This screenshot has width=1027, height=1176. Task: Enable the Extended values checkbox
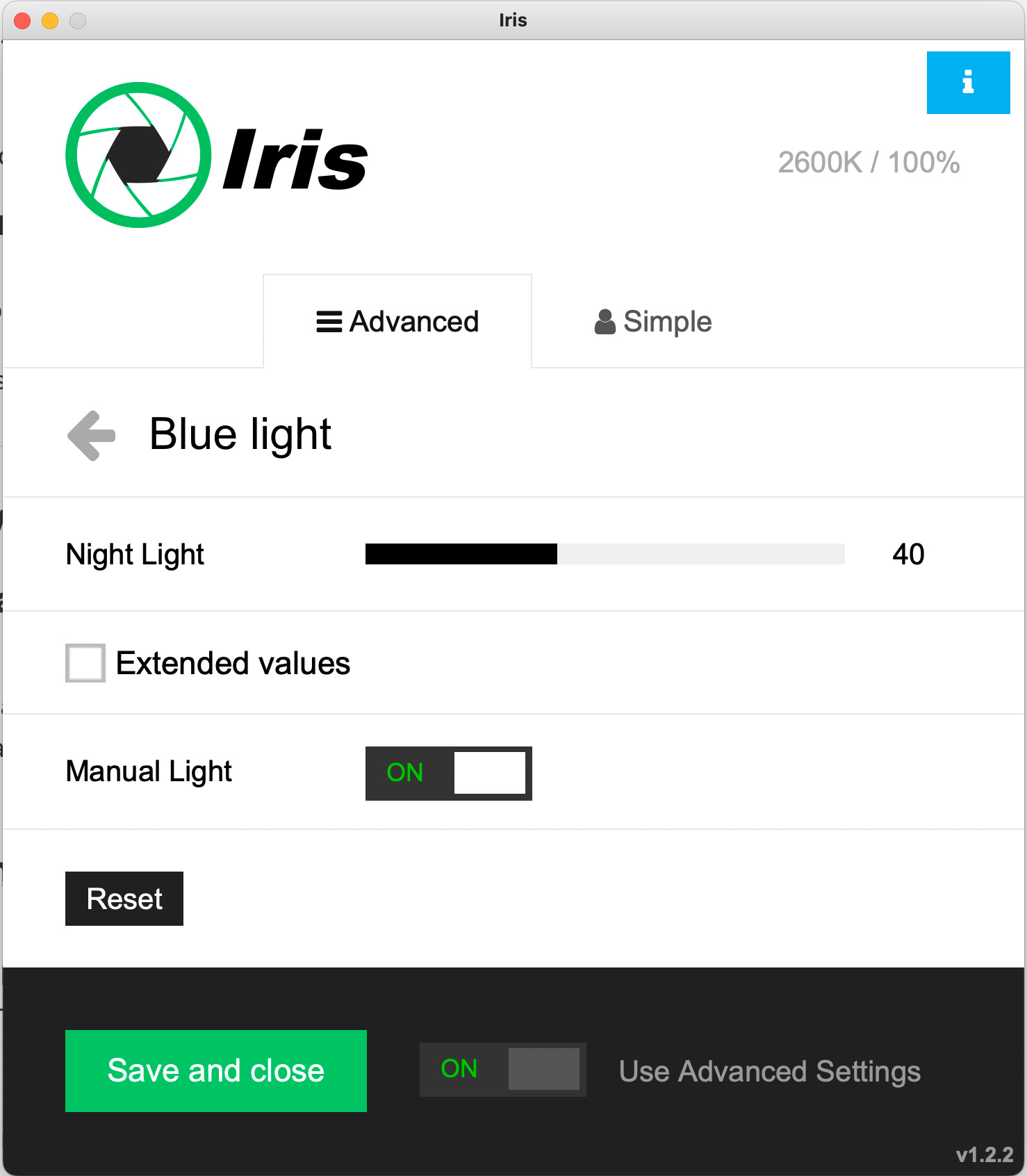(85, 663)
